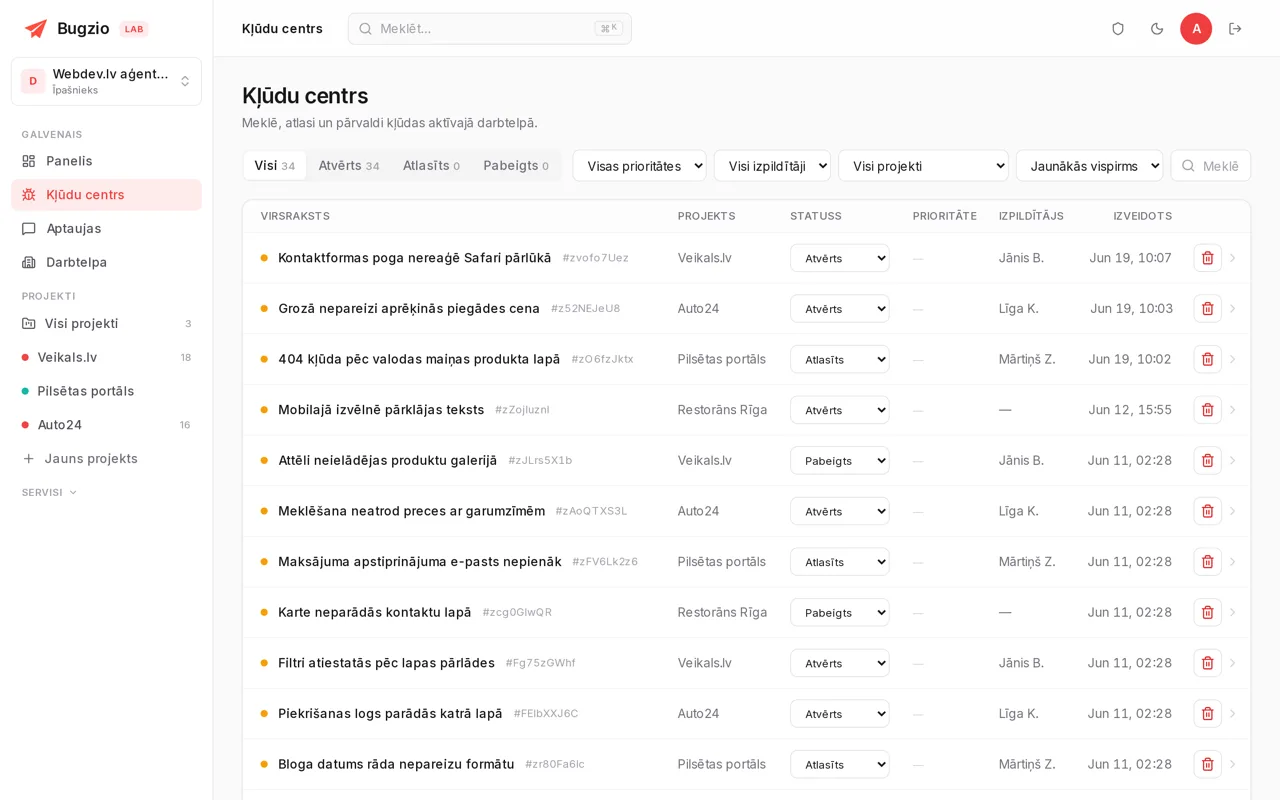Open details arrow for 404 kļūda row
1280x800 pixels.
pos(1232,359)
